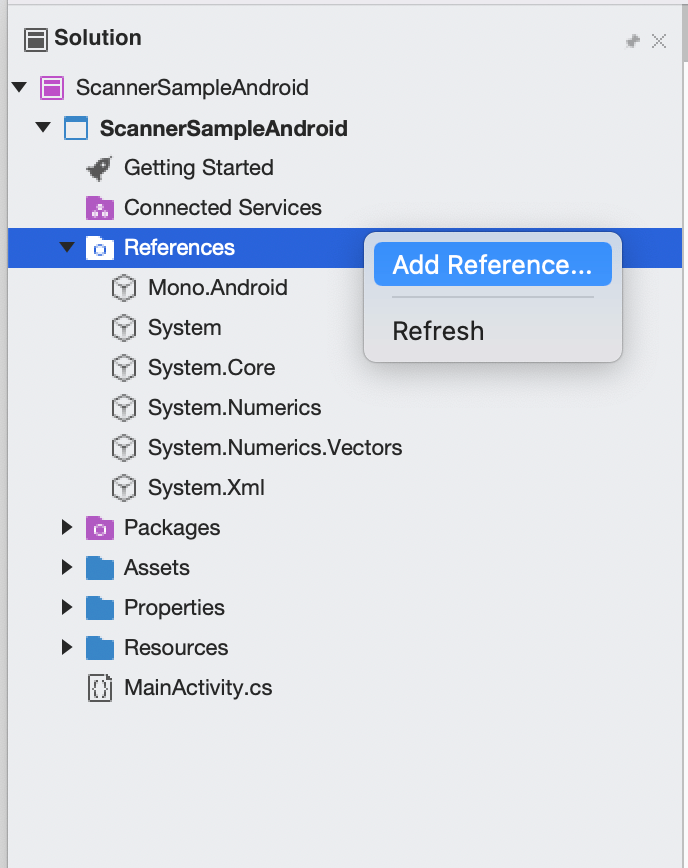Select the Packages folder icon
Screen dimensions: 688x868
coord(100,528)
